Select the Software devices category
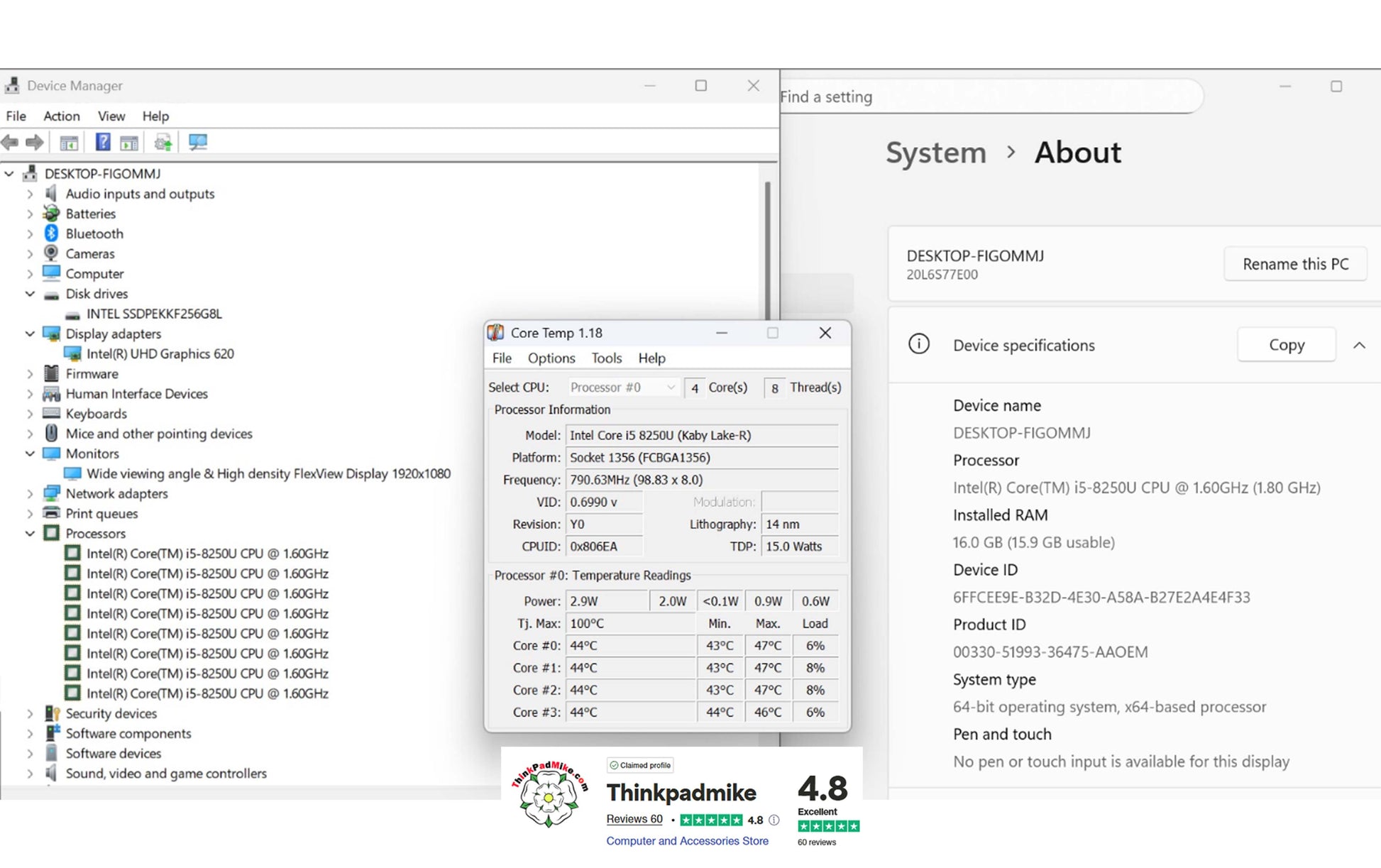The width and height of the screenshot is (1381, 868). point(113,753)
